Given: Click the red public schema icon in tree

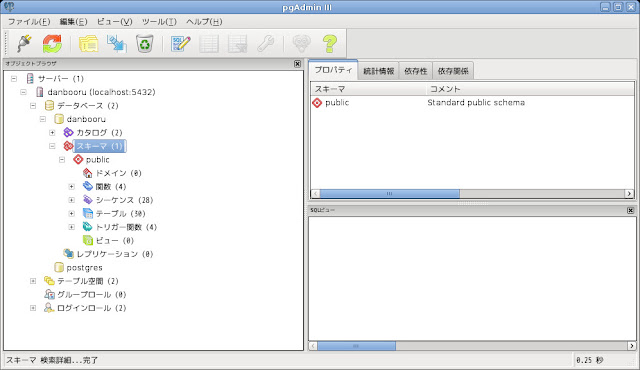Looking at the screenshot, I should [x=78, y=160].
